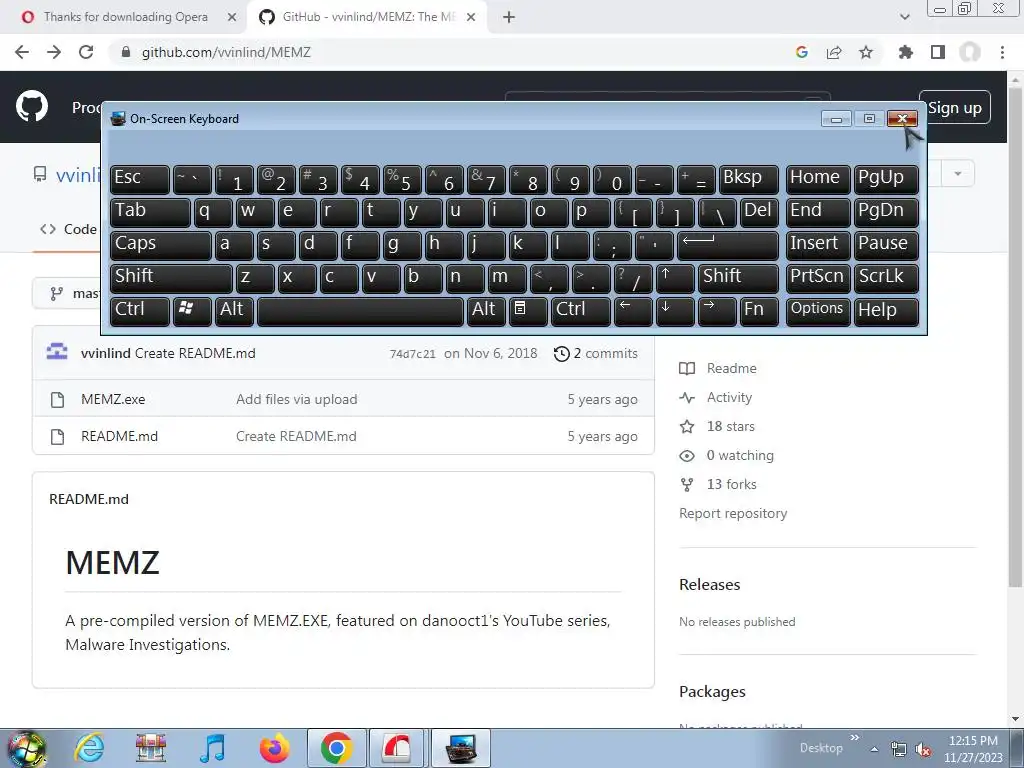Open the 13 forks link
Image resolution: width=1024 pixels, height=768 pixels.
[718, 485]
